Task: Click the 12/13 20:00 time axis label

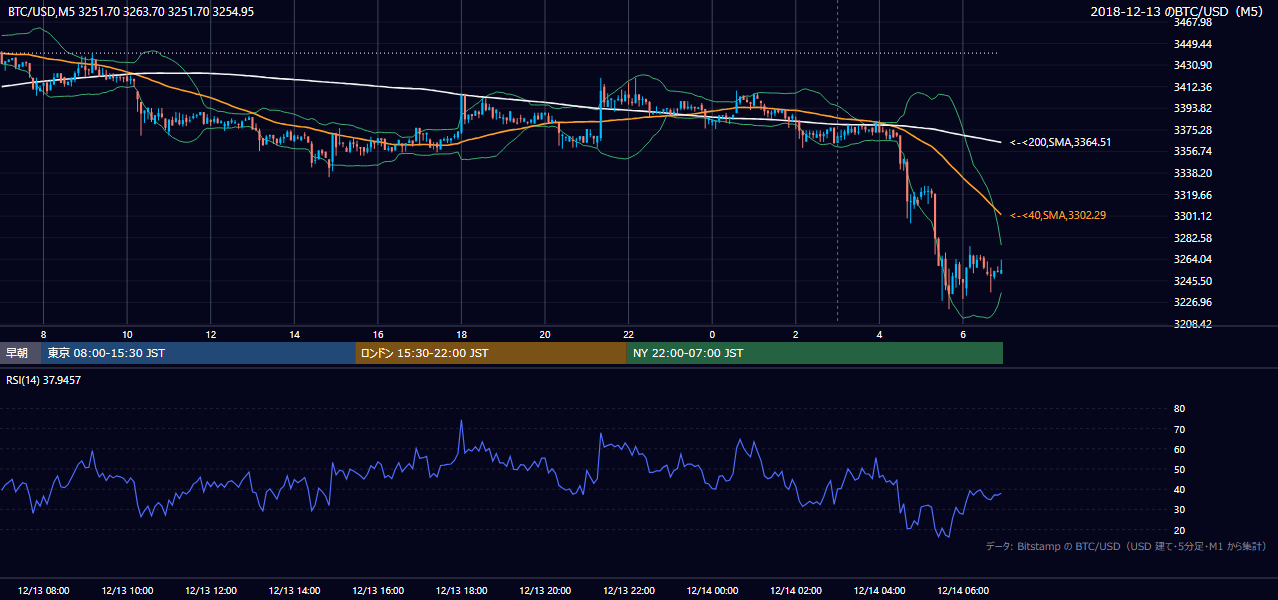Action: [x=545, y=591]
